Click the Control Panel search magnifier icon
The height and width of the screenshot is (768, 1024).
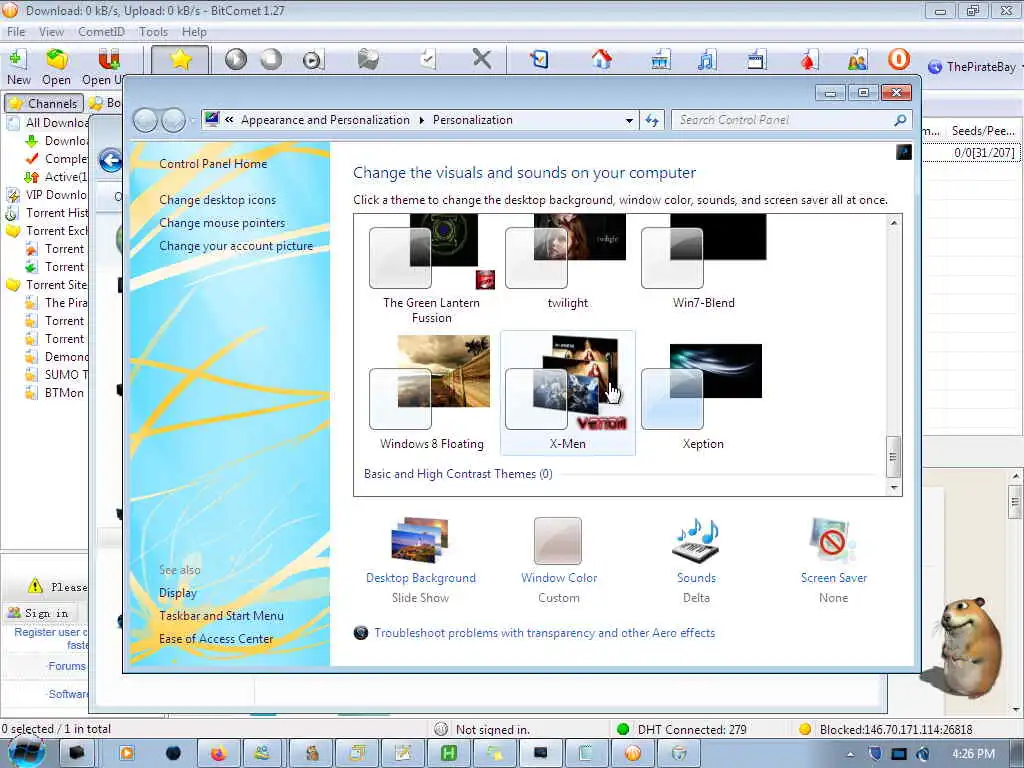pos(900,120)
